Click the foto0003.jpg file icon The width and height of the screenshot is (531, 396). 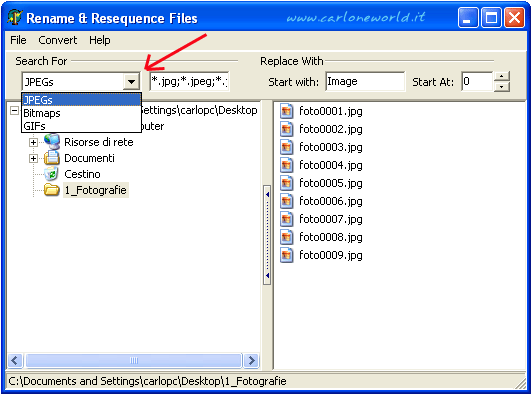pos(286,147)
